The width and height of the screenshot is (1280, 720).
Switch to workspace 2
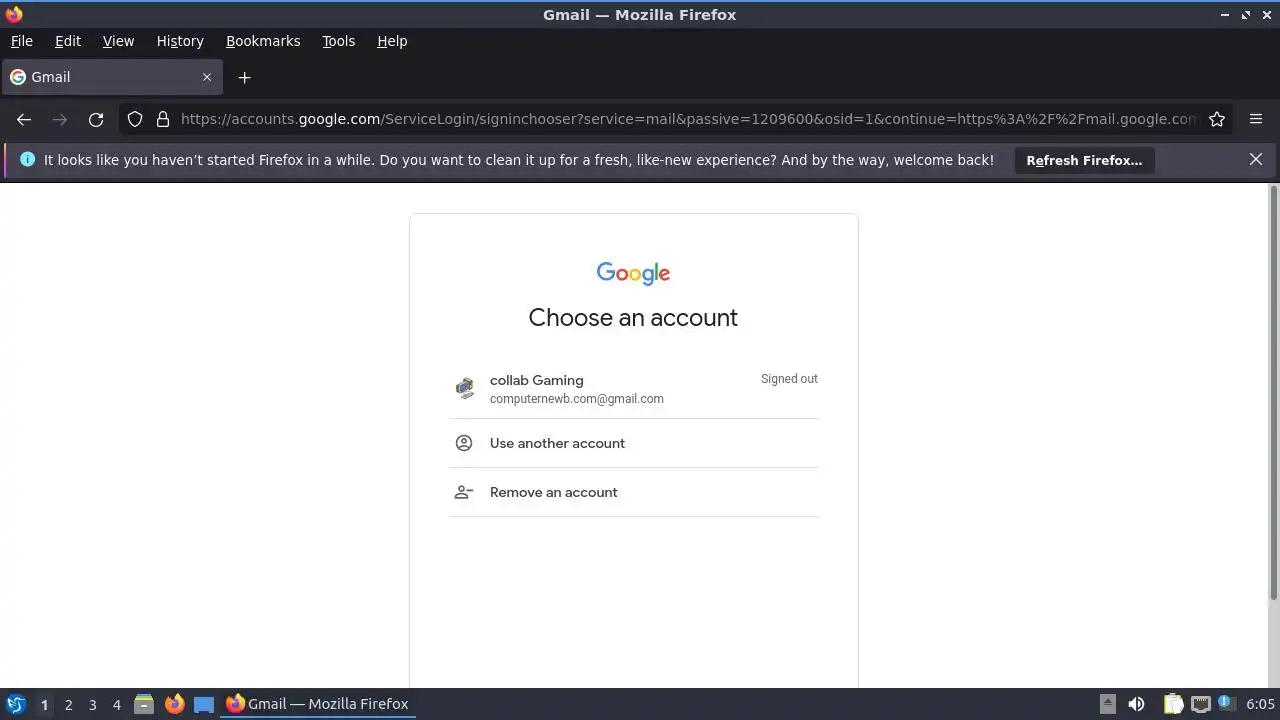click(x=68, y=704)
